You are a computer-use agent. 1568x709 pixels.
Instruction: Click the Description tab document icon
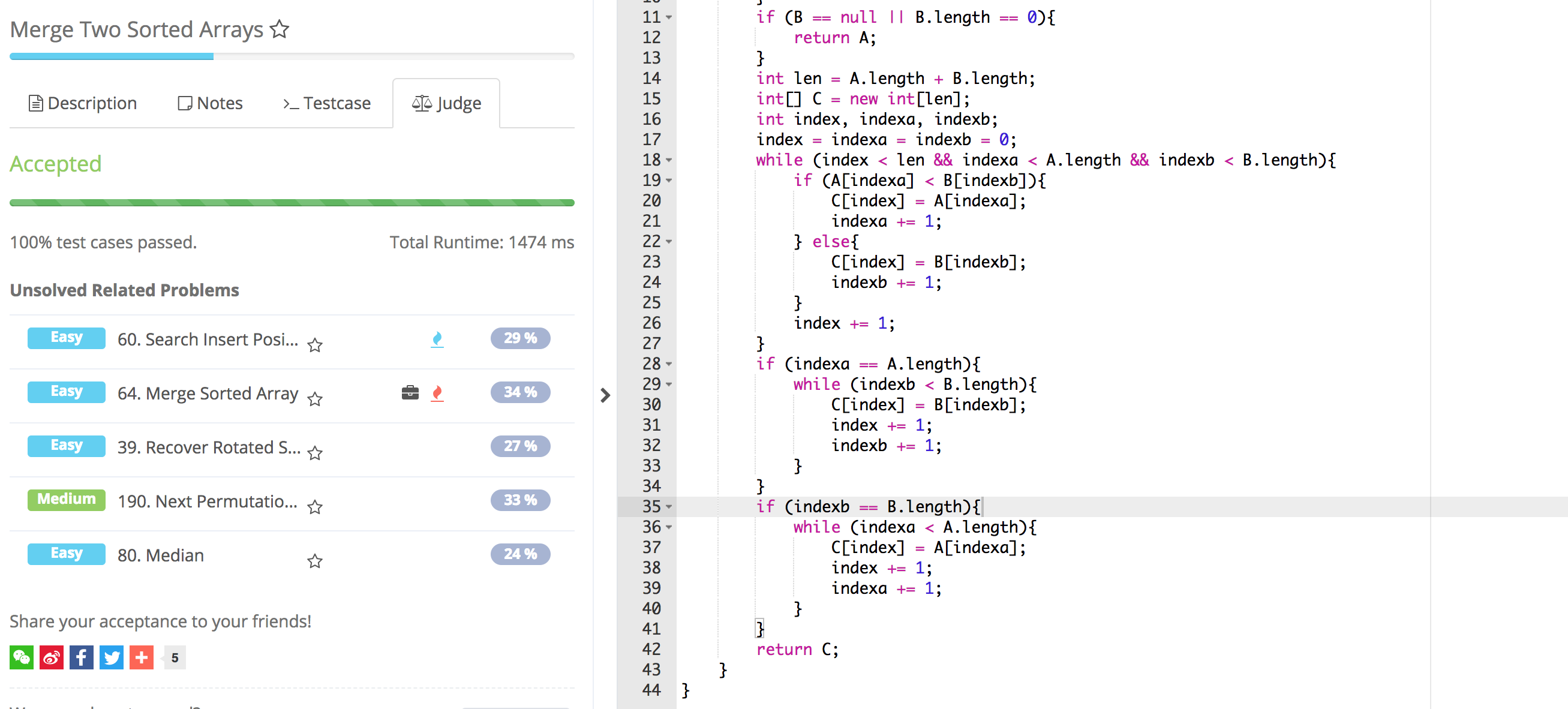click(36, 103)
